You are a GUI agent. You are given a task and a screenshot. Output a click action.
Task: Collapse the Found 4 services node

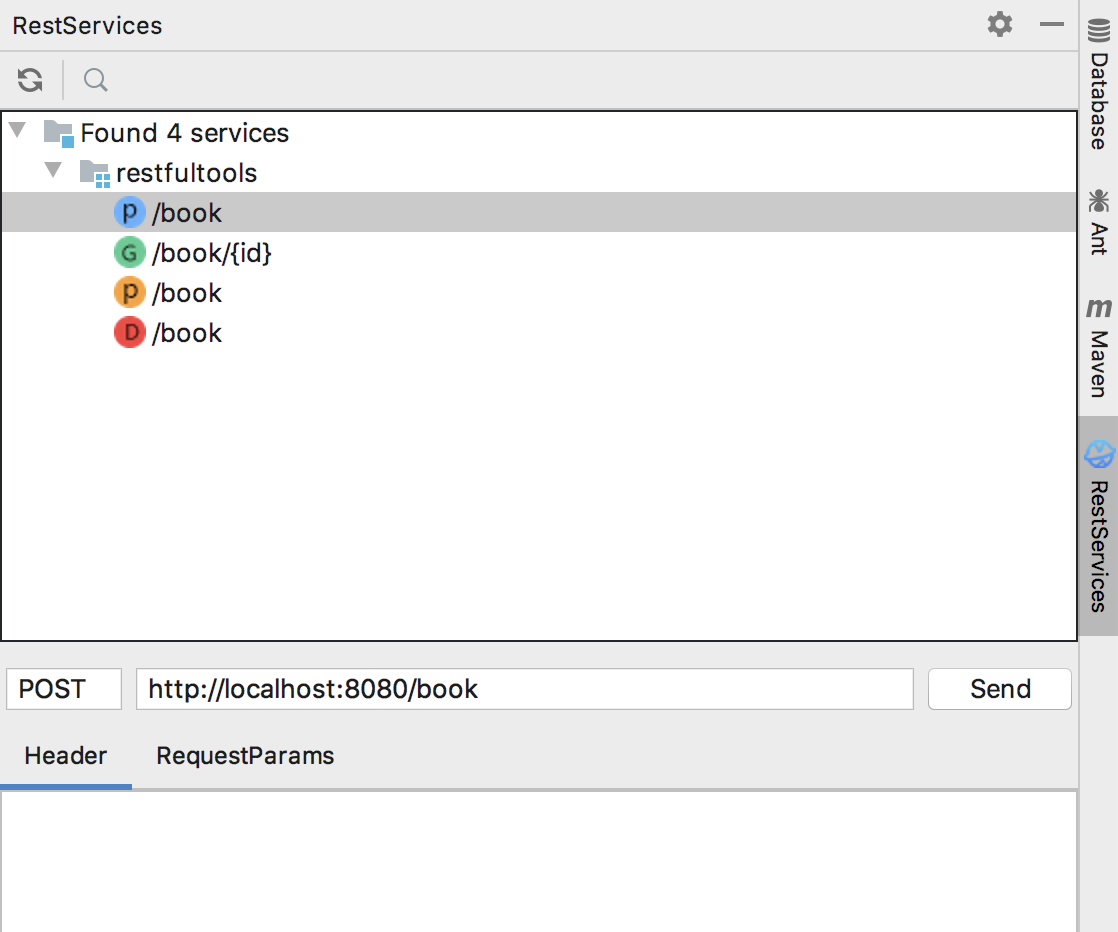click(x=17, y=132)
